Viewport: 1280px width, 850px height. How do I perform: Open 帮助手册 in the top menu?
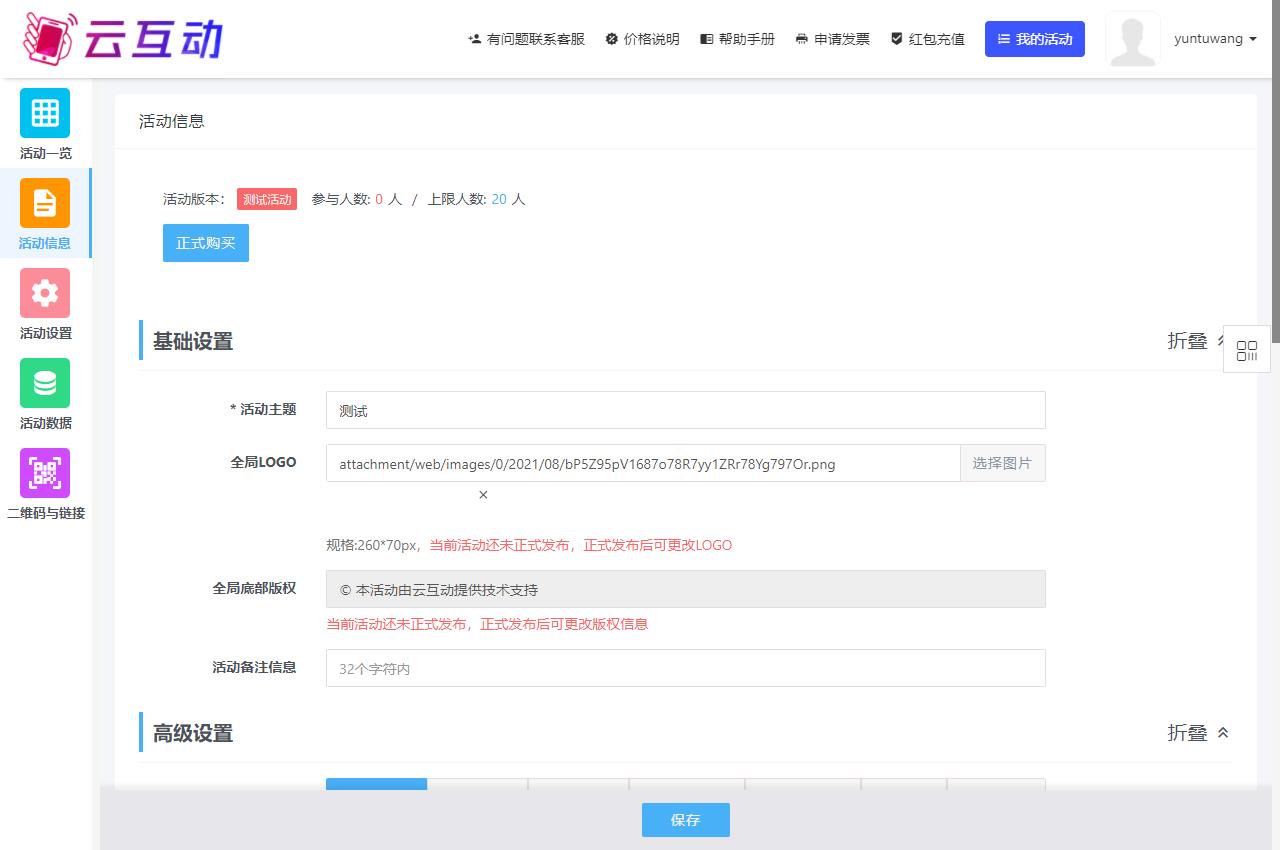pyautogui.click(x=737, y=39)
